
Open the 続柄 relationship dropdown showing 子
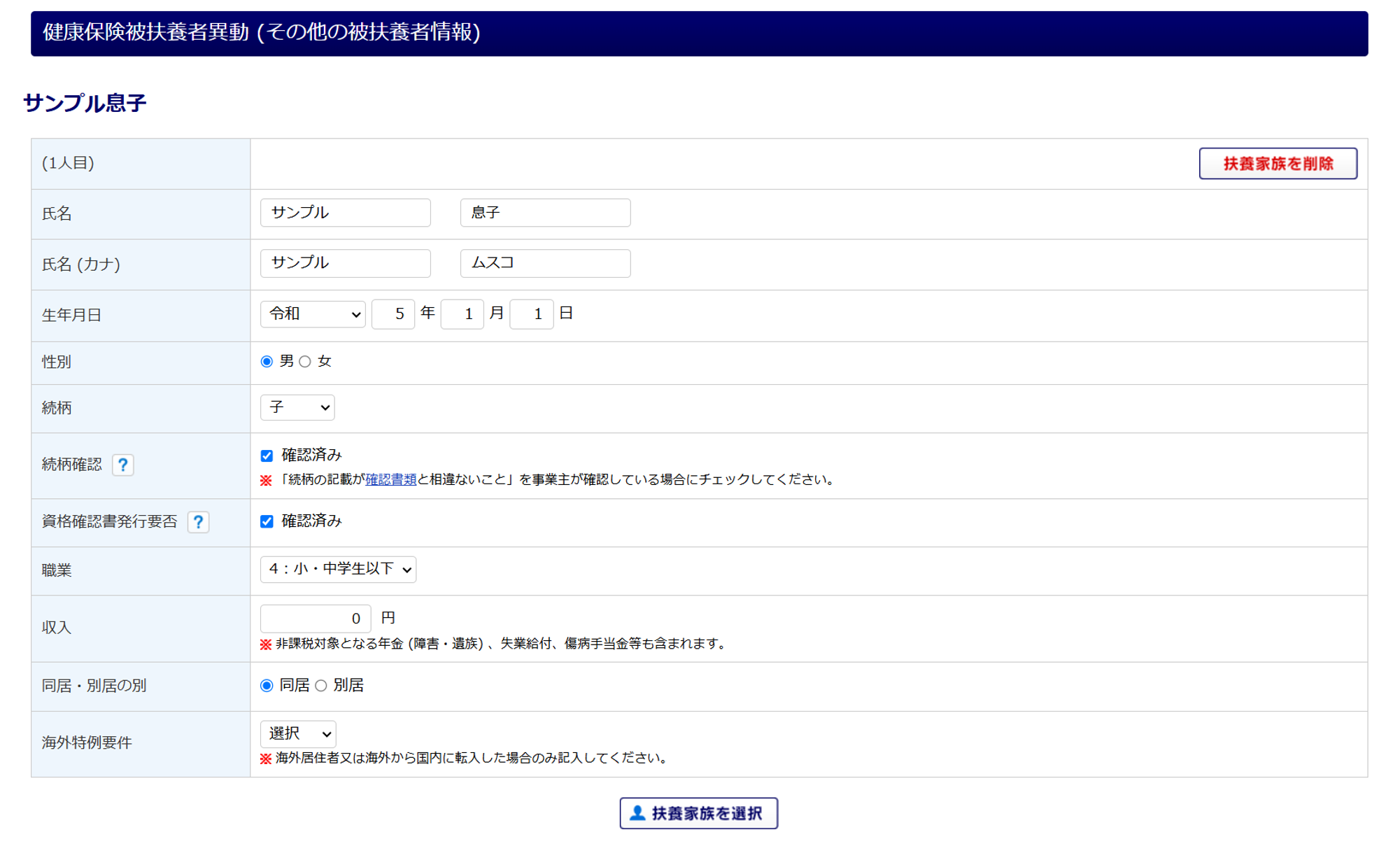[297, 407]
